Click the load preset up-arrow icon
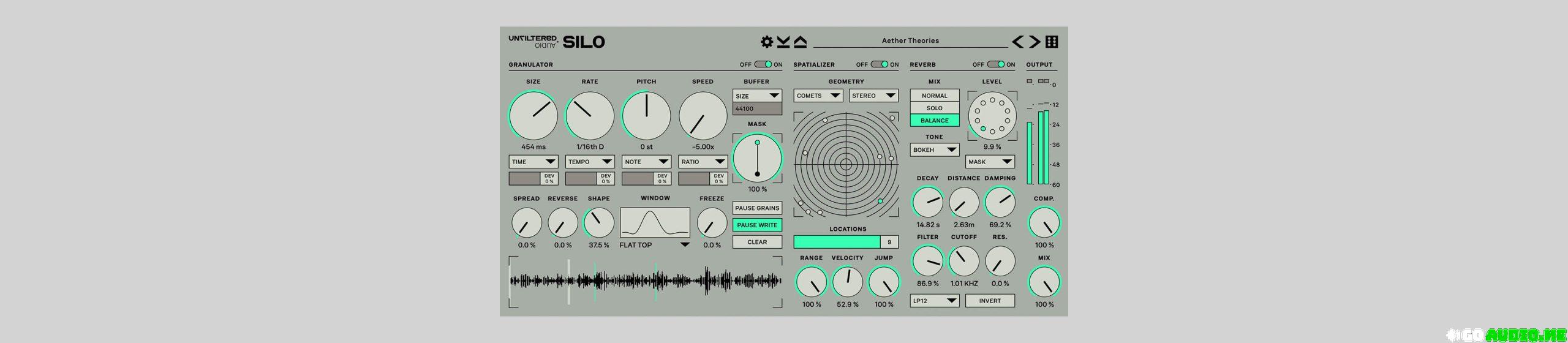This screenshot has height=343, width=1568. pos(801,42)
